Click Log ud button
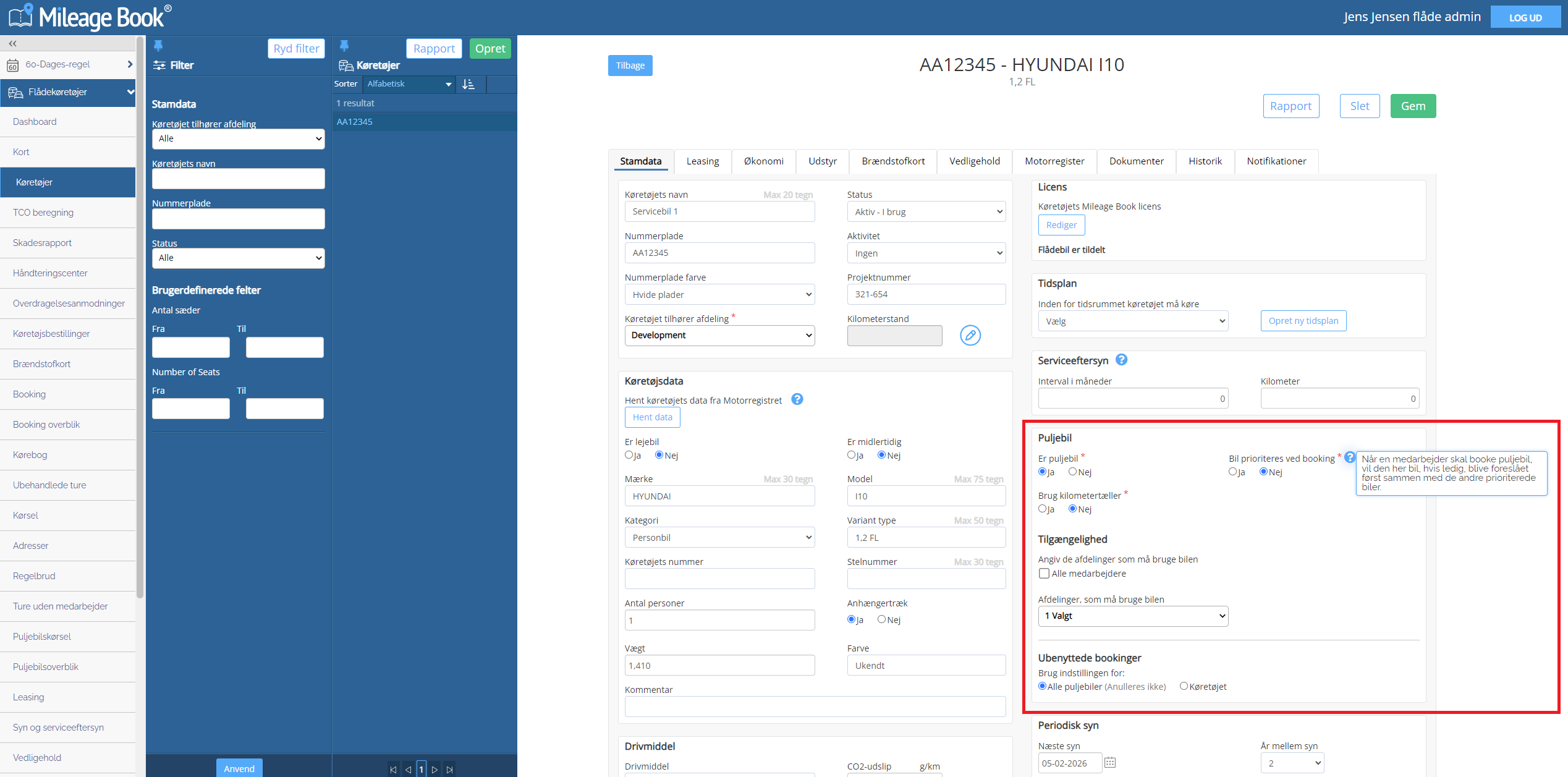 [x=1525, y=17]
